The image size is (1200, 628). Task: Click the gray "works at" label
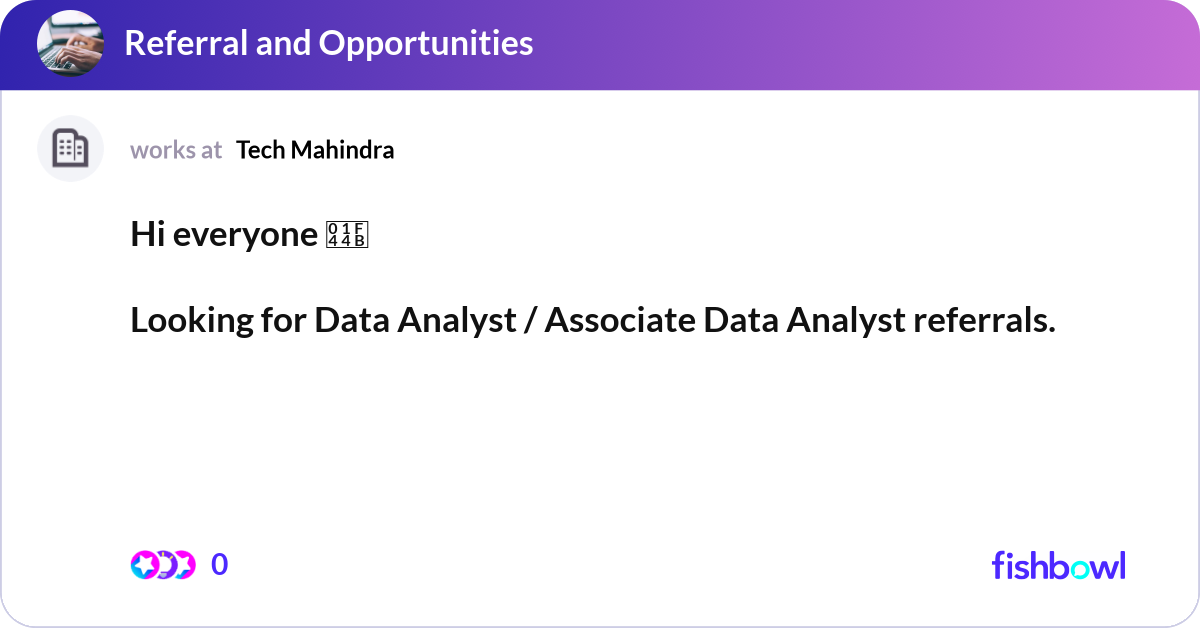[x=176, y=150]
